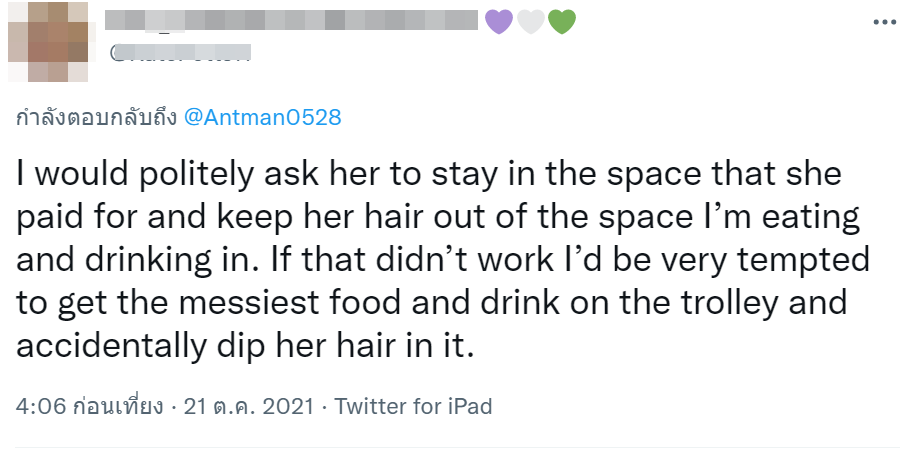The height and width of the screenshot is (456, 905).
Task: Click the divider line below the tweet
Action: tap(452, 447)
